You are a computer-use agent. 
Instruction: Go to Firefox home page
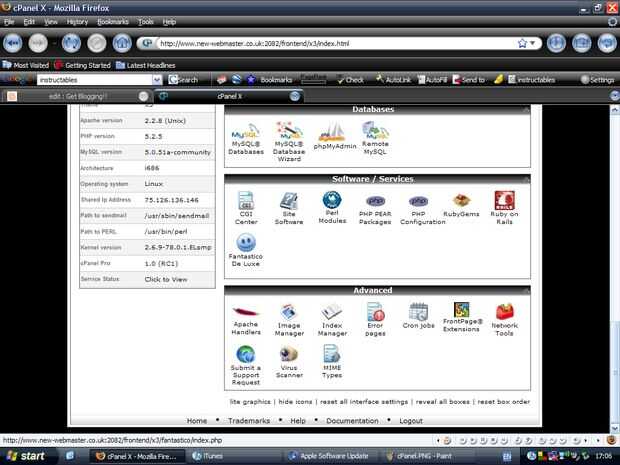point(122,43)
